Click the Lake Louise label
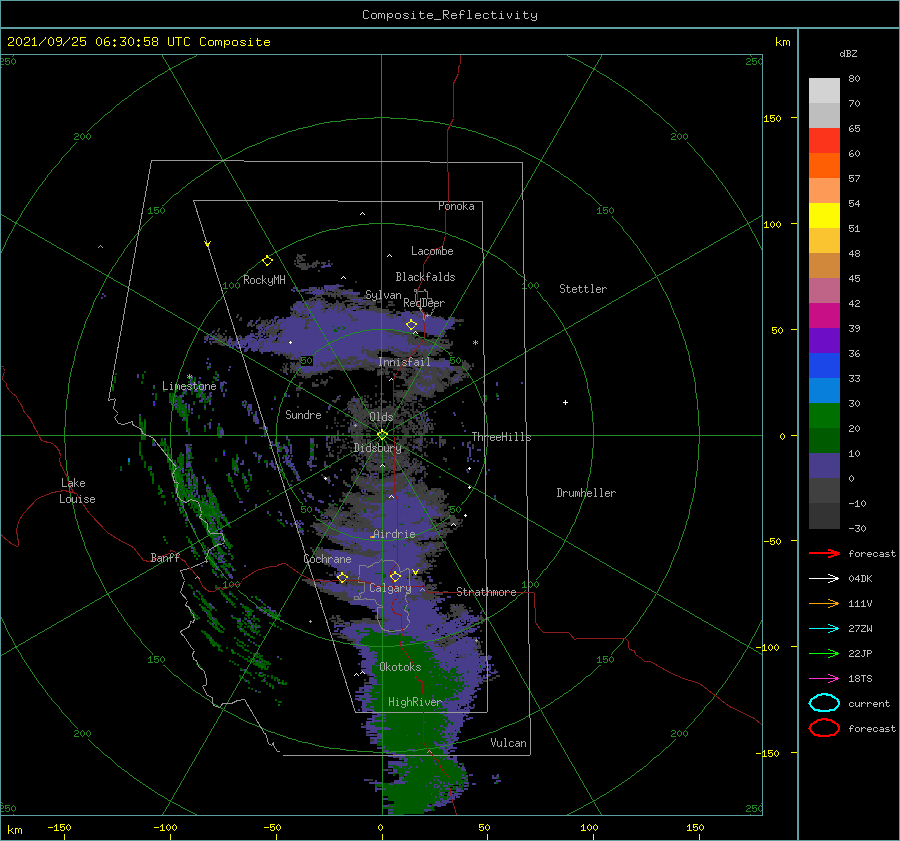Image resolution: width=900 pixels, height=841 pixels. pyautogui.click(x=77, y=491)
